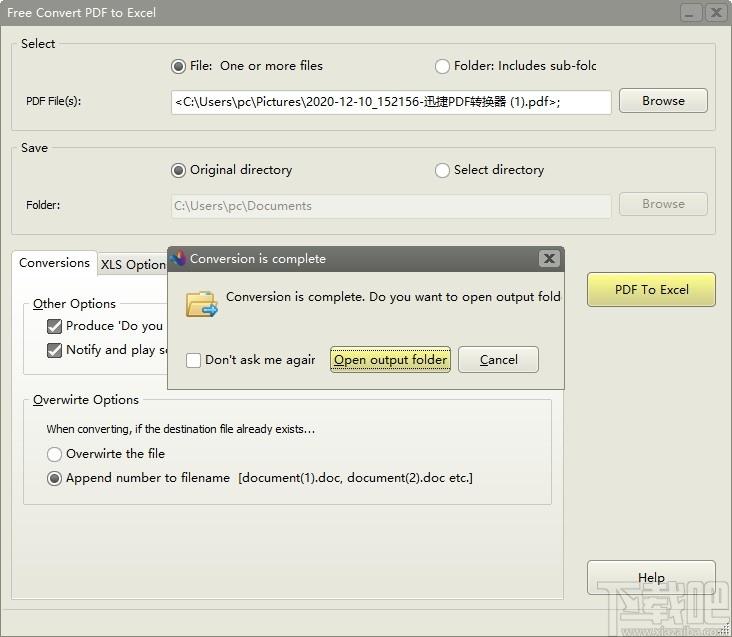
Task: Open the Help button
Action: point(651,578)
